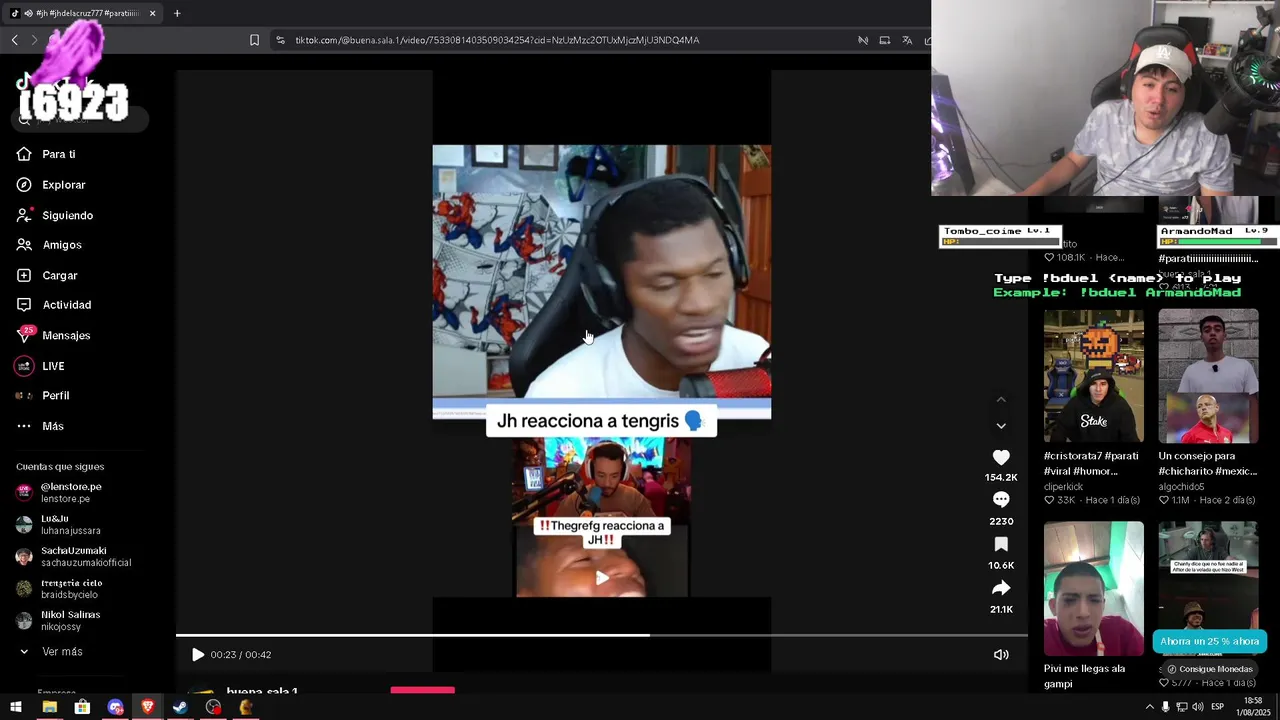The image size is (1280, 720).
Task: Open the Explorar section
Action: click(x=63, y=185)
